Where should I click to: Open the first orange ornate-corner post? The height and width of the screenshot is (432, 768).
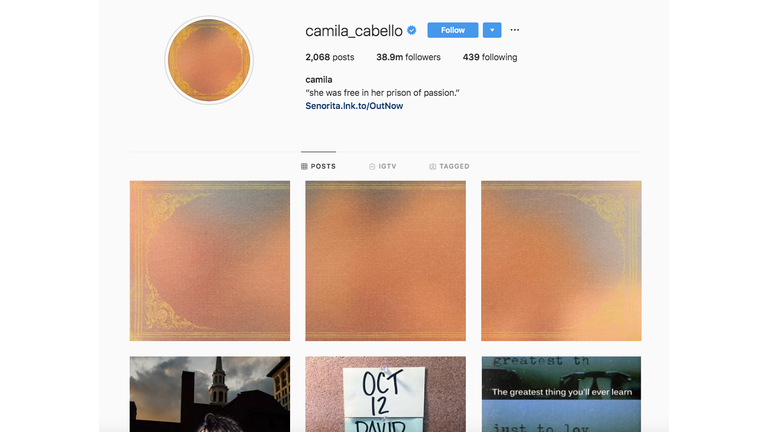(x=210, y=261)
